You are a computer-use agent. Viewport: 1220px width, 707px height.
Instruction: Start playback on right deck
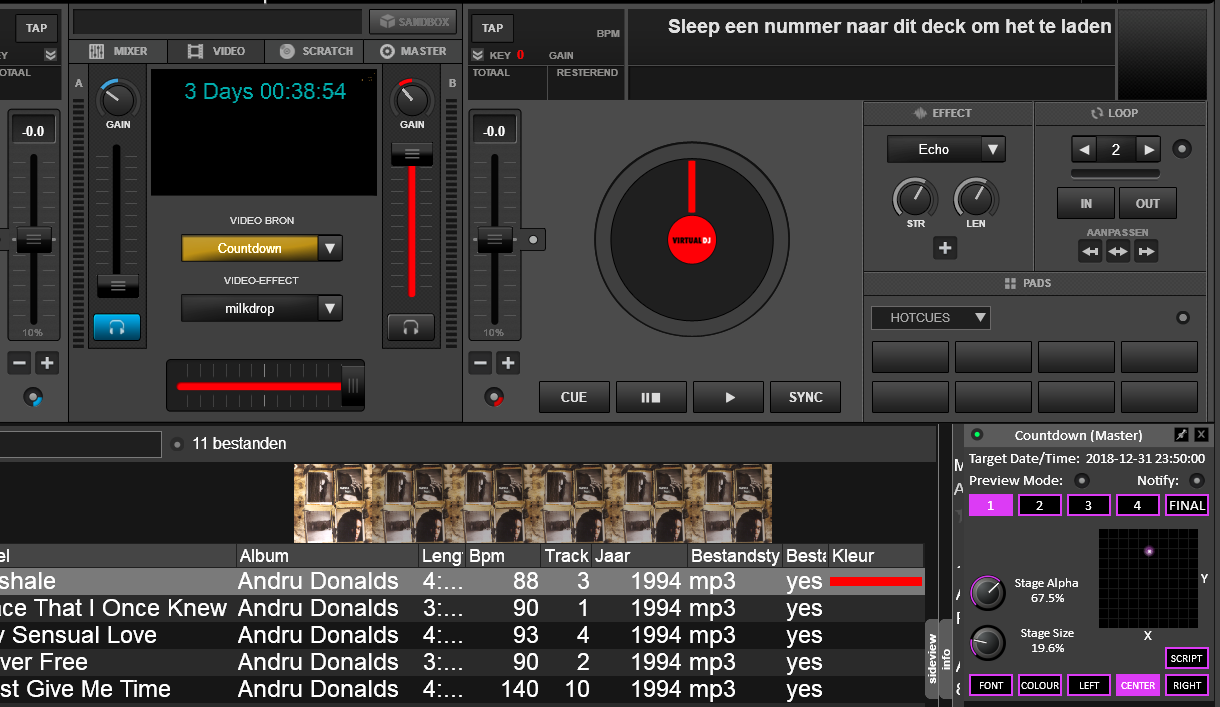pos(729,397)
